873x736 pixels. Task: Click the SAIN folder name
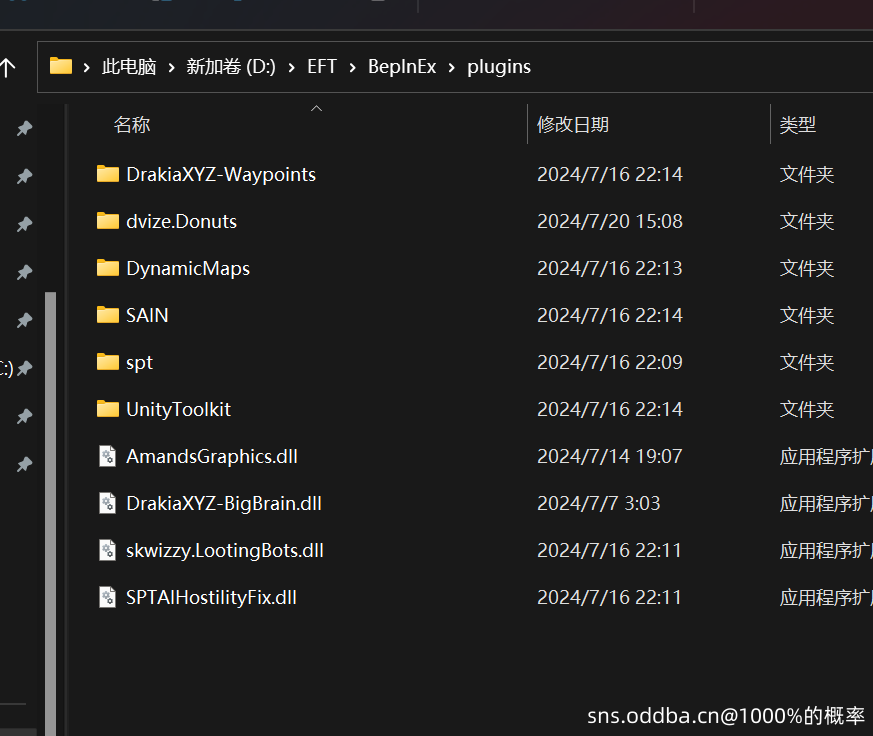click(x=147, y=315)
